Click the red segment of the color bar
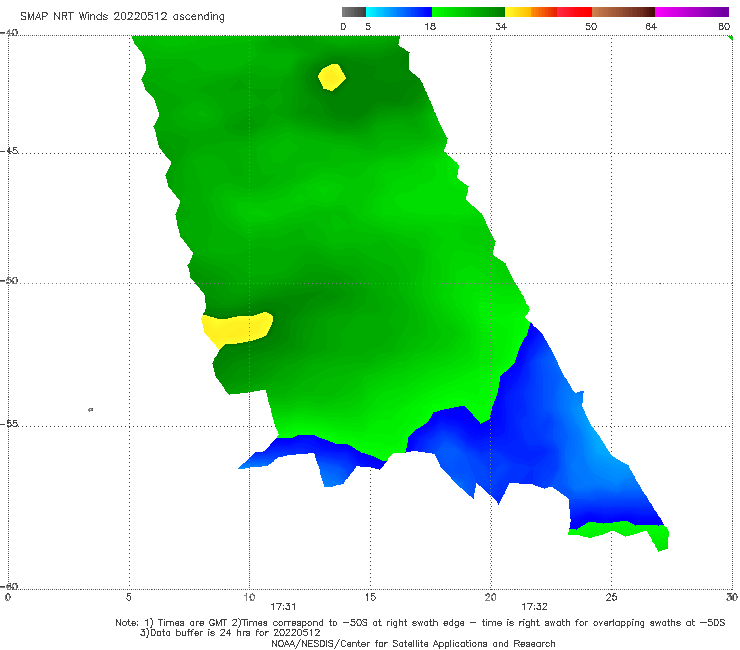740x650 pixels. [574, 12]
